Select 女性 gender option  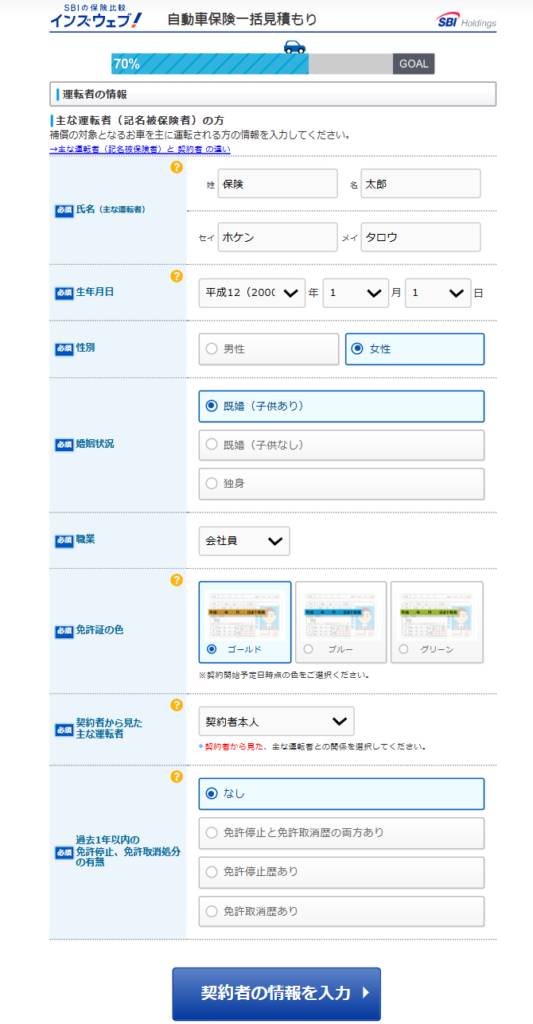415,349
